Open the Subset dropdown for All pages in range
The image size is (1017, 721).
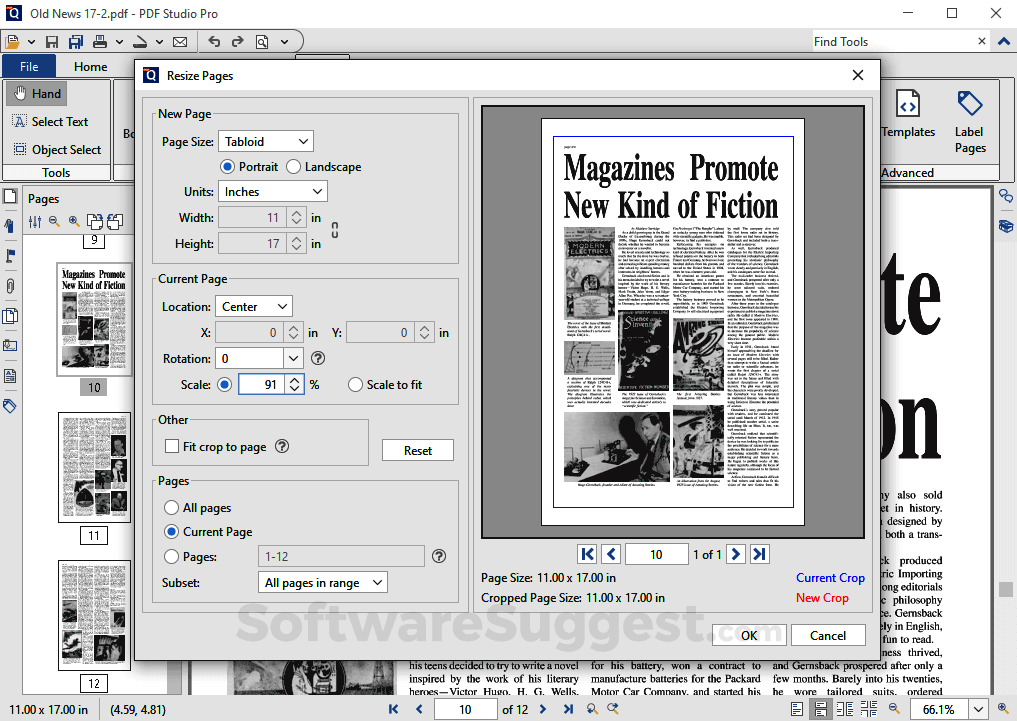click(x=322, y=582)
